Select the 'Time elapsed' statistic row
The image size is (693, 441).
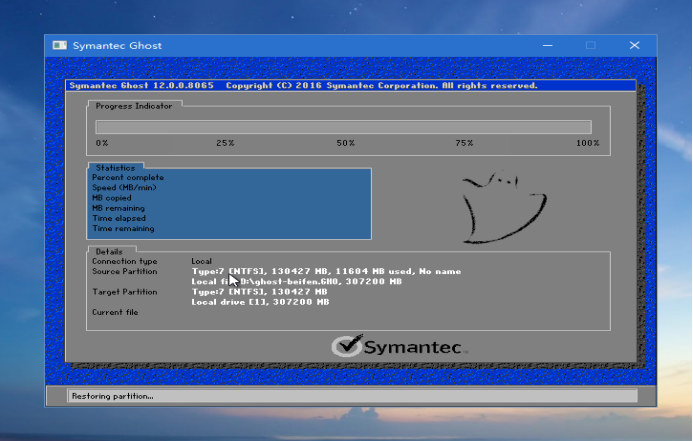pos(119,218)
